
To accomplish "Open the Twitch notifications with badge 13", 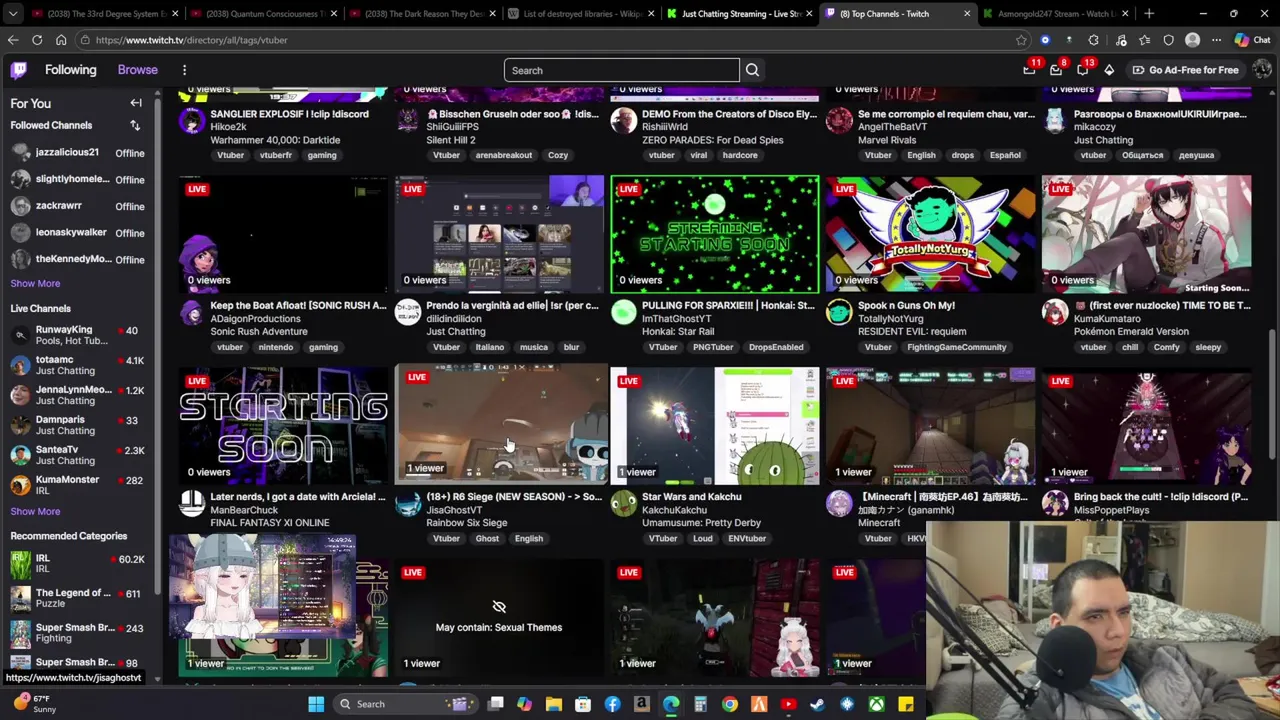I will point(1083,70).
